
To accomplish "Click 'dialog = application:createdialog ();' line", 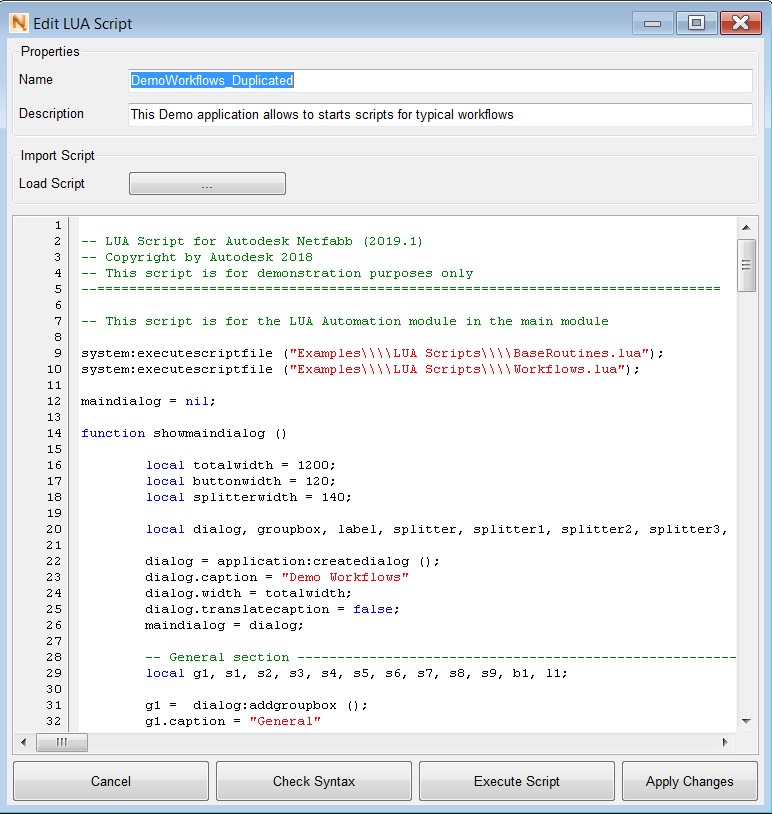I will [x=292, y=562].
